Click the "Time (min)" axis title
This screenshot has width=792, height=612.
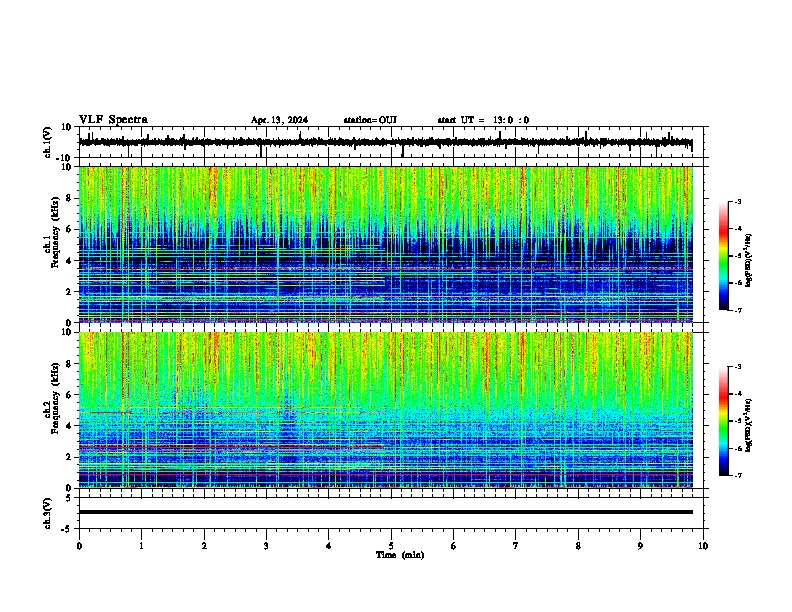[400, 555]
